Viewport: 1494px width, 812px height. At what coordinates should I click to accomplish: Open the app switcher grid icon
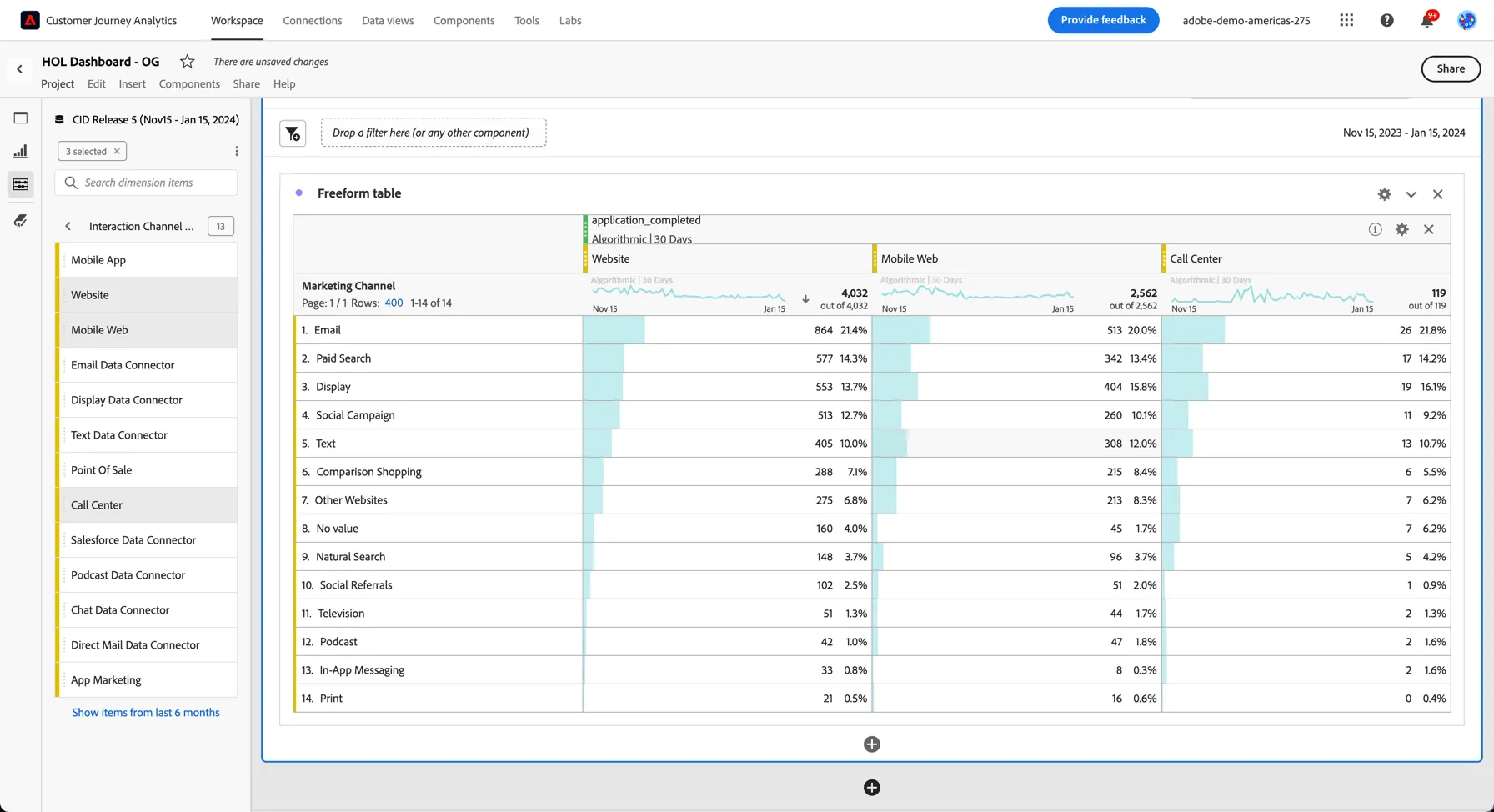[1346, 20]
